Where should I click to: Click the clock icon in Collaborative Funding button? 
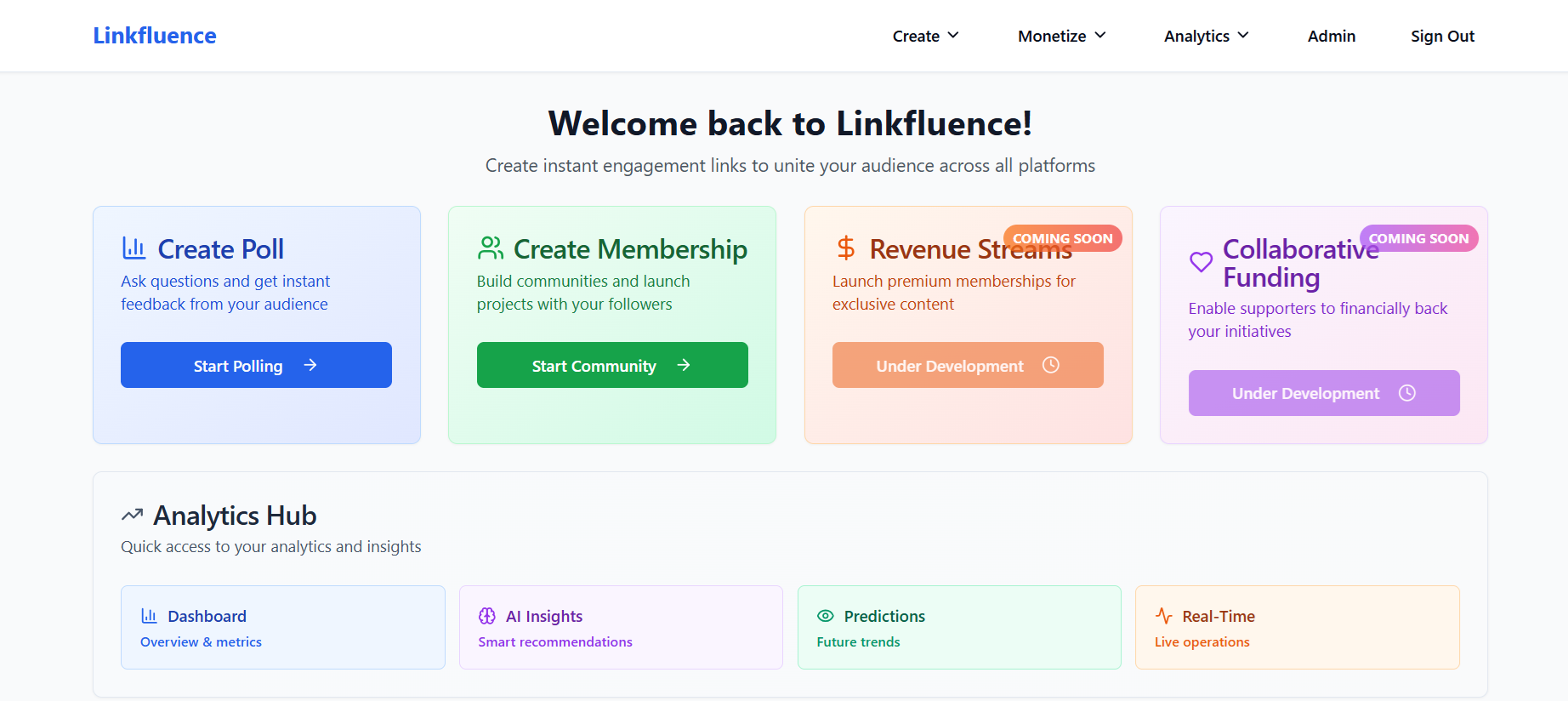(x=1407, y=392)
